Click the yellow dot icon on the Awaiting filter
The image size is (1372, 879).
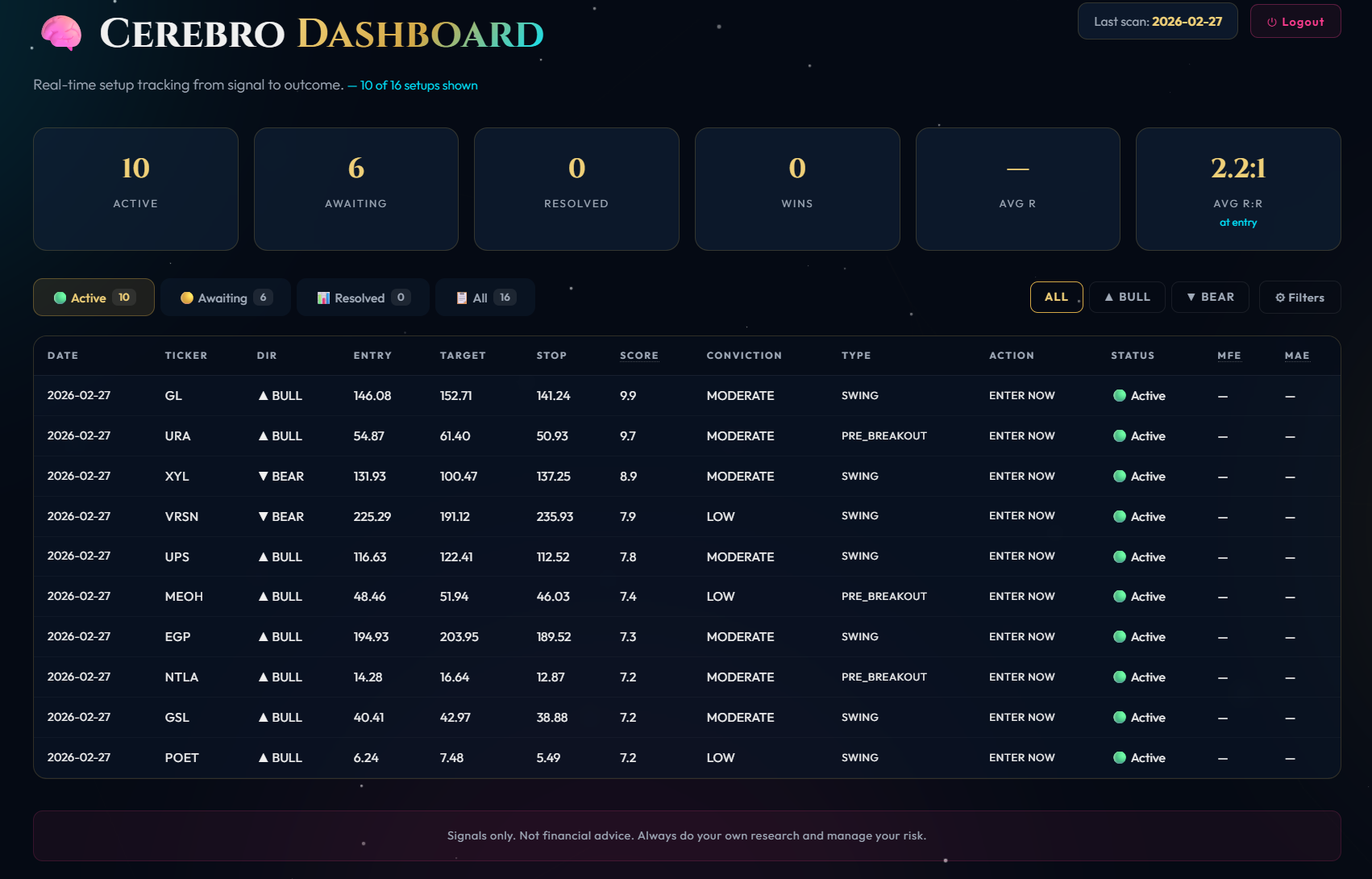pos(187,298)
